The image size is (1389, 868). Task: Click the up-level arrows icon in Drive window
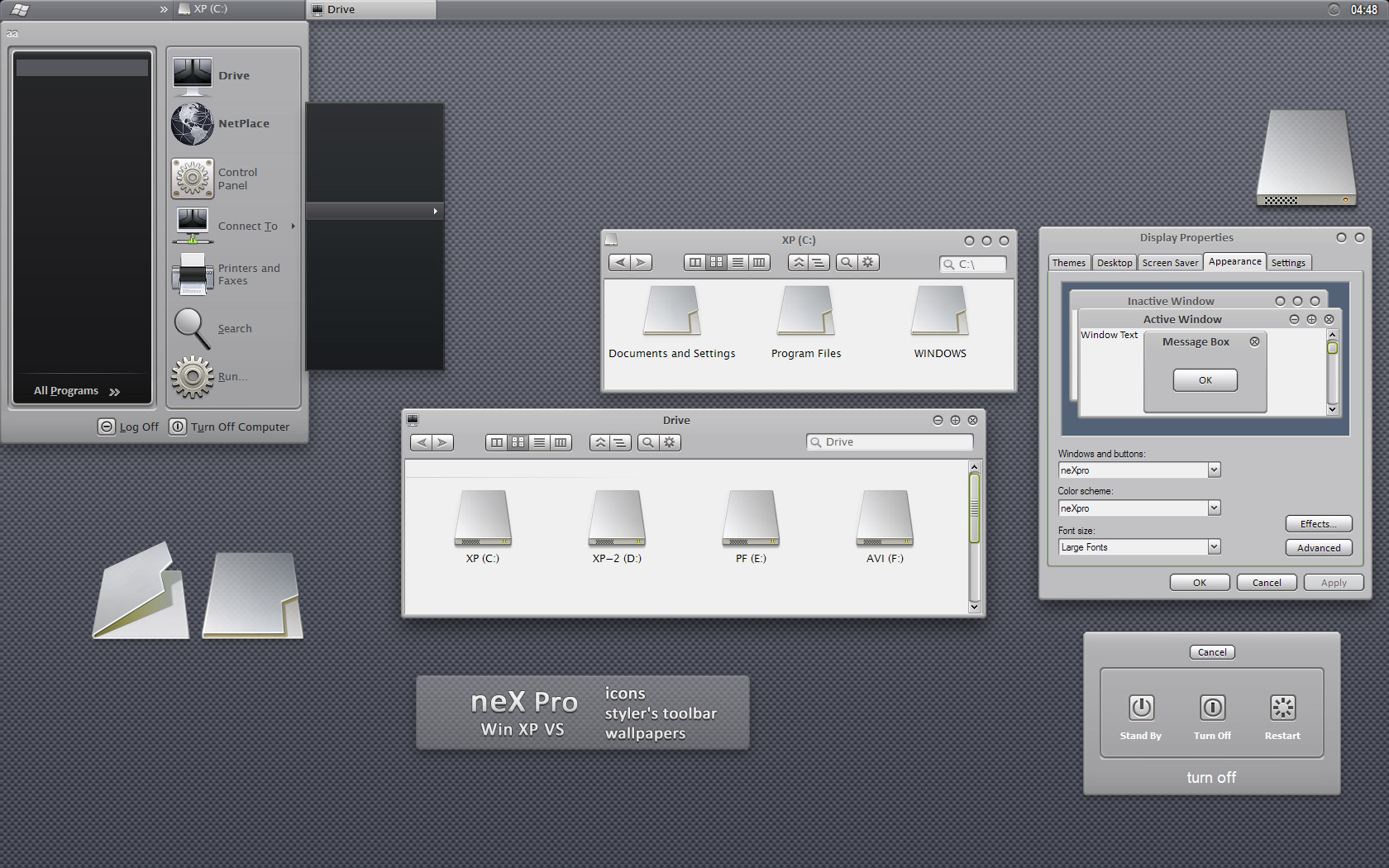600,442
